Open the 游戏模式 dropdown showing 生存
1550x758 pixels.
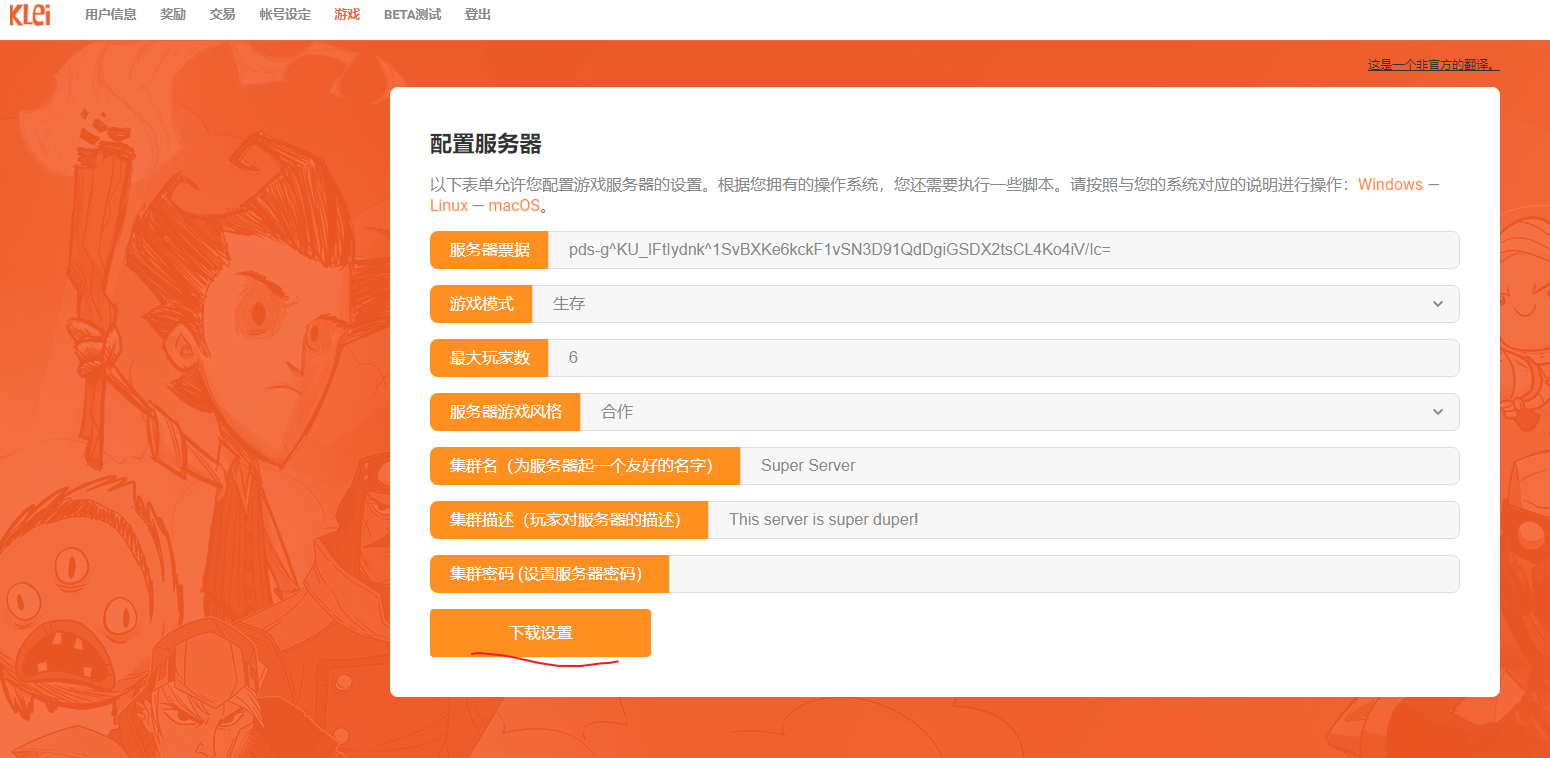tap(996, 304)
